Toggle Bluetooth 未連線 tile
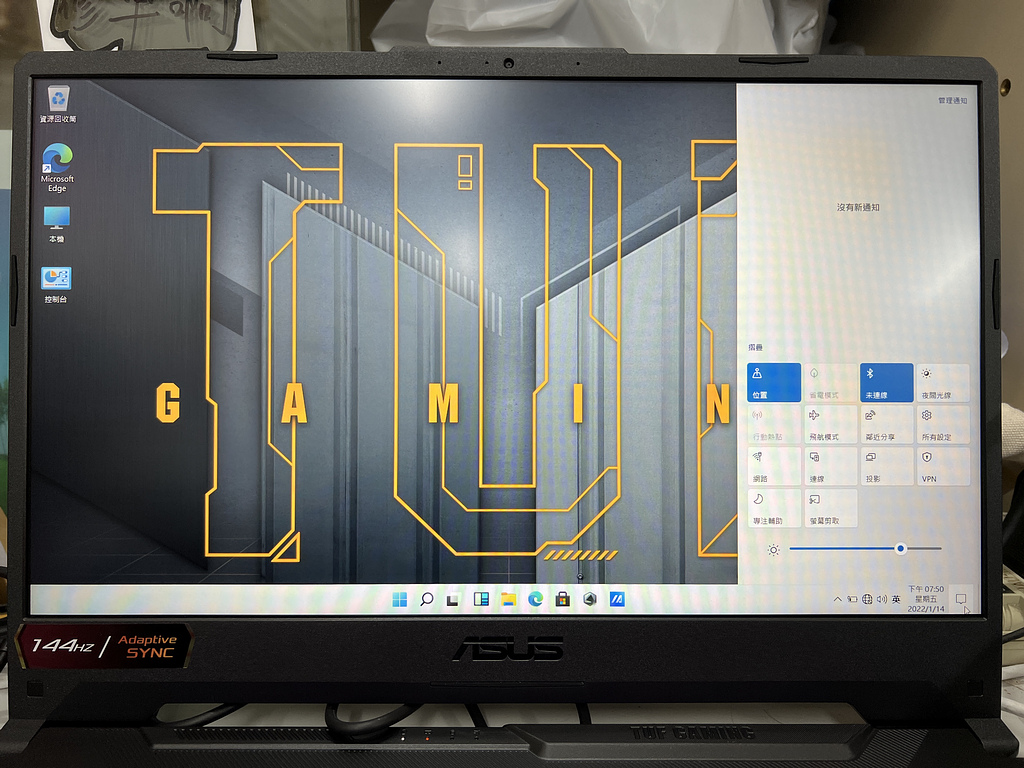Image resolution: width=1024 pixels, height=768 pixels. point(886,383)
